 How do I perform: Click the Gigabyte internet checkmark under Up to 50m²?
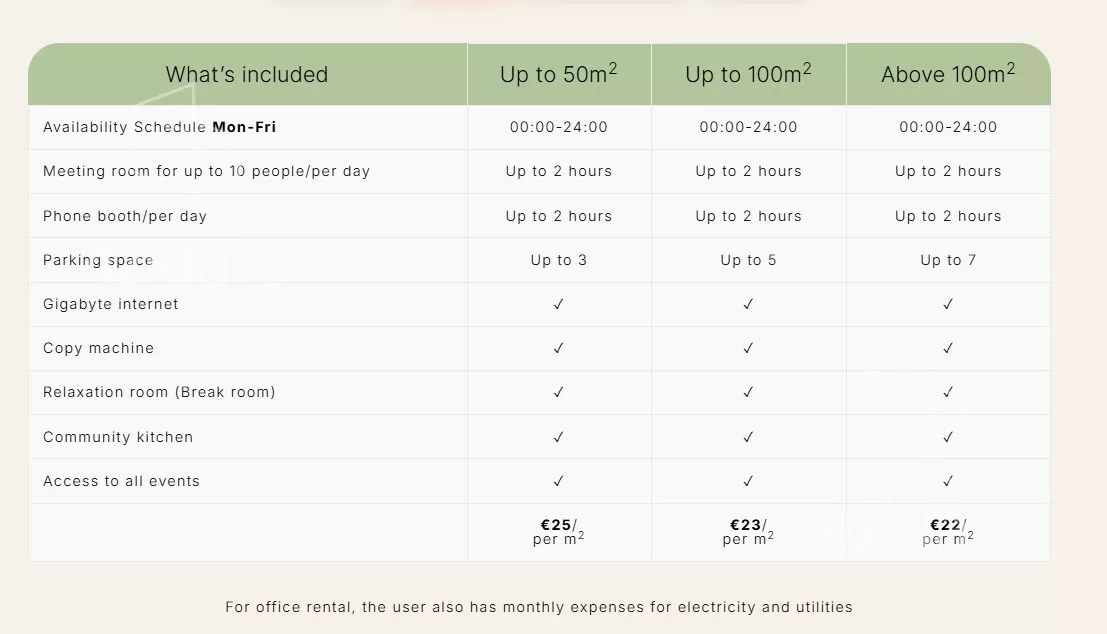(559, 304)
